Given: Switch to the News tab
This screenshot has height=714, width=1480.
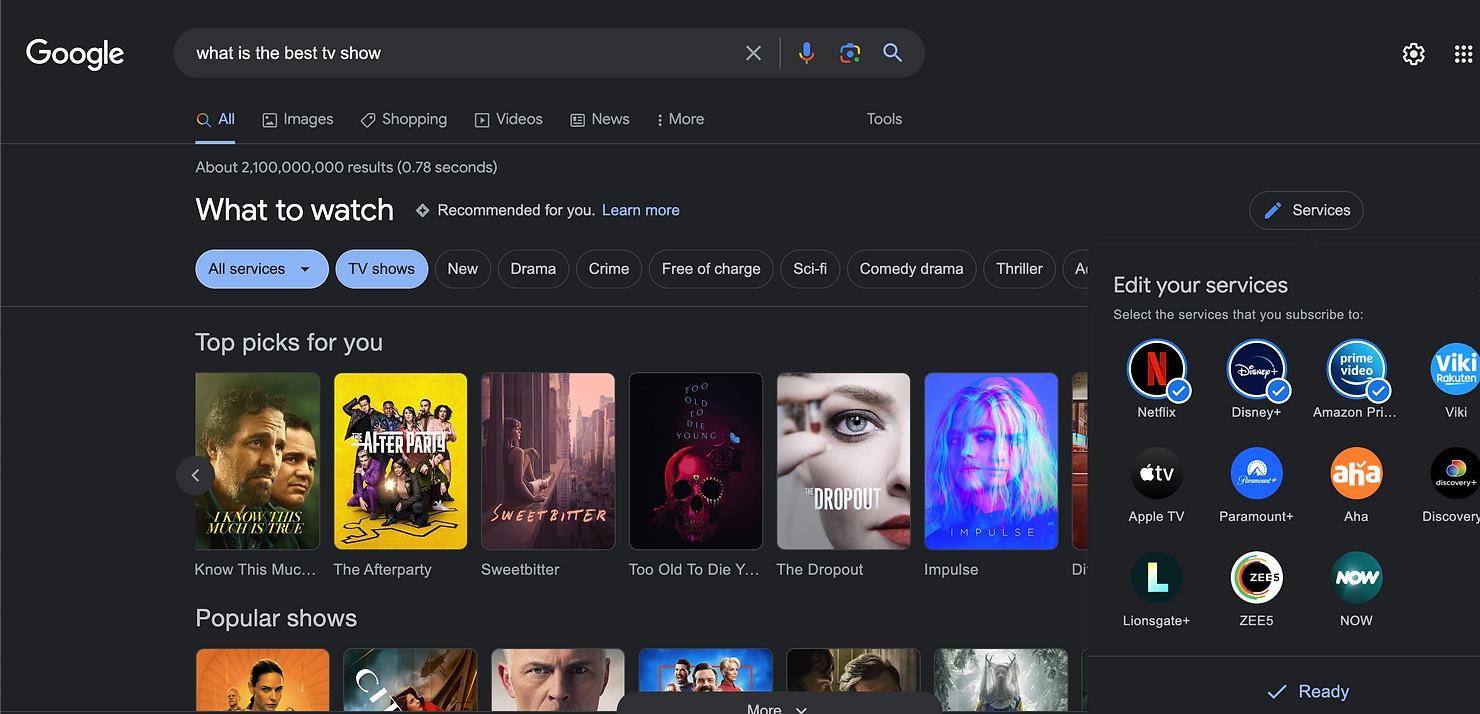Looking at the screenshot, I should pos(600,119).
